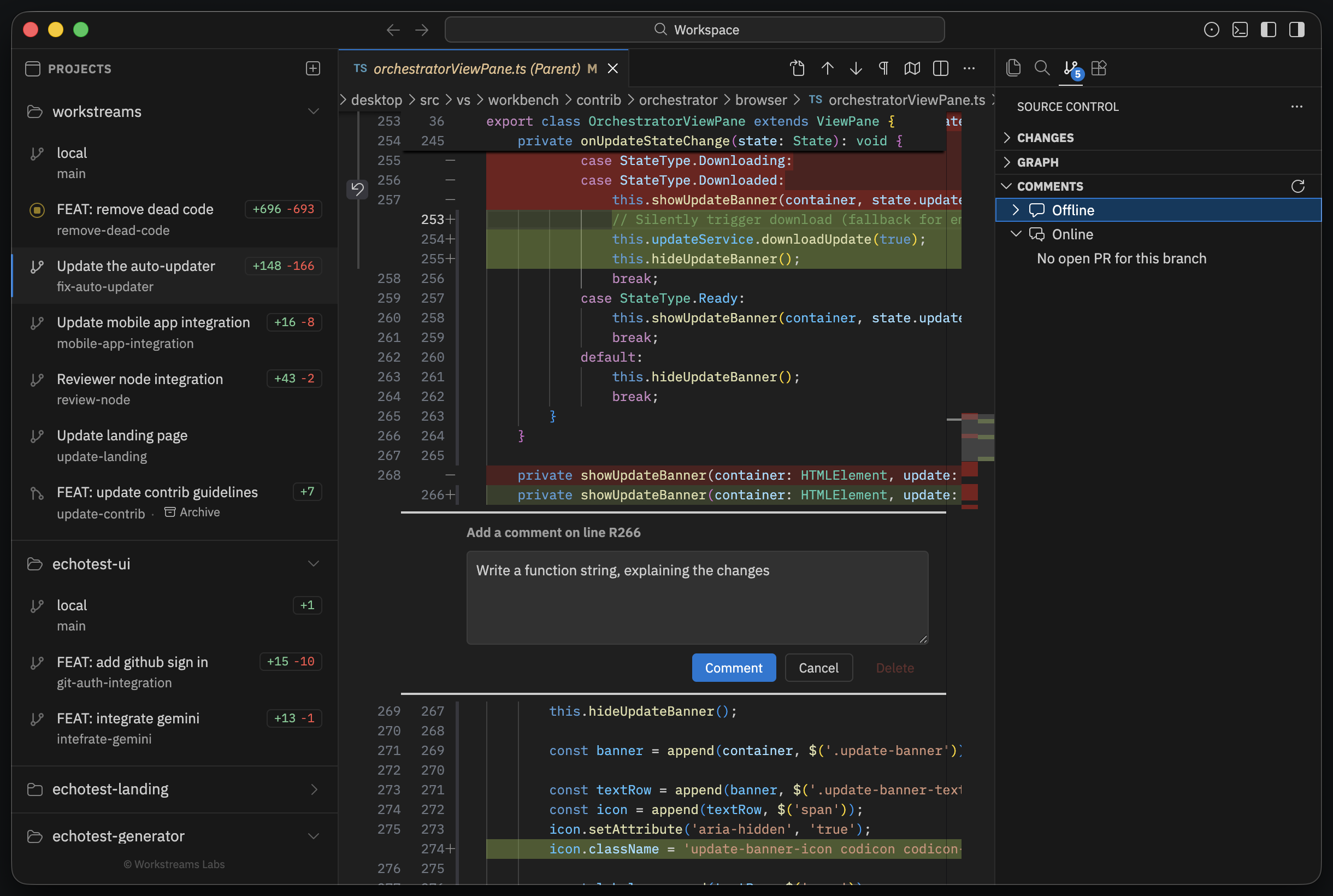
Task: Jump to the previous change using the up arrow
Action: point(826,68)
